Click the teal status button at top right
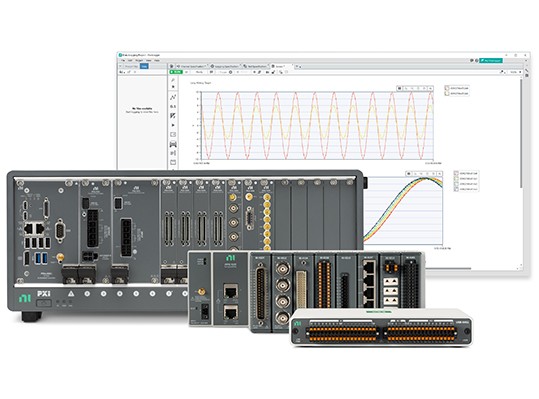Image resolution: width=539 pixels, height=399 pixels. coord(491,60)
